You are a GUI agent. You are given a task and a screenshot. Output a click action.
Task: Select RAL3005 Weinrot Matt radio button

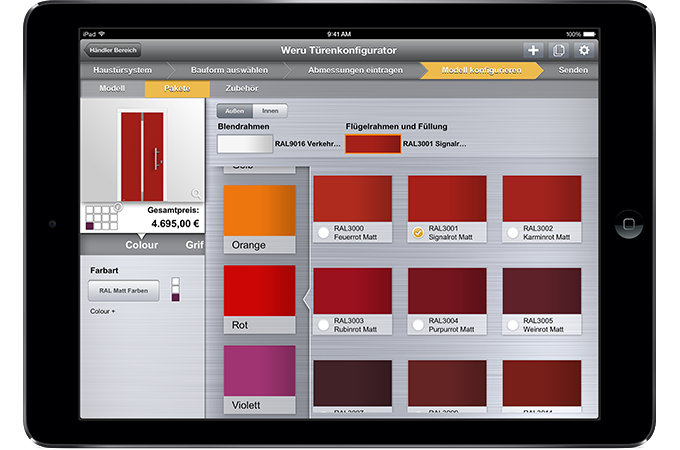coord(513,325)
